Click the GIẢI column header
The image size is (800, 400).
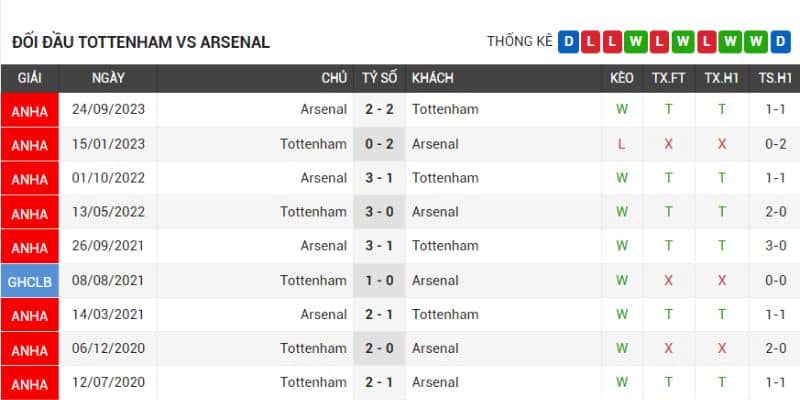pyautogui.click(x=30, y=78)
